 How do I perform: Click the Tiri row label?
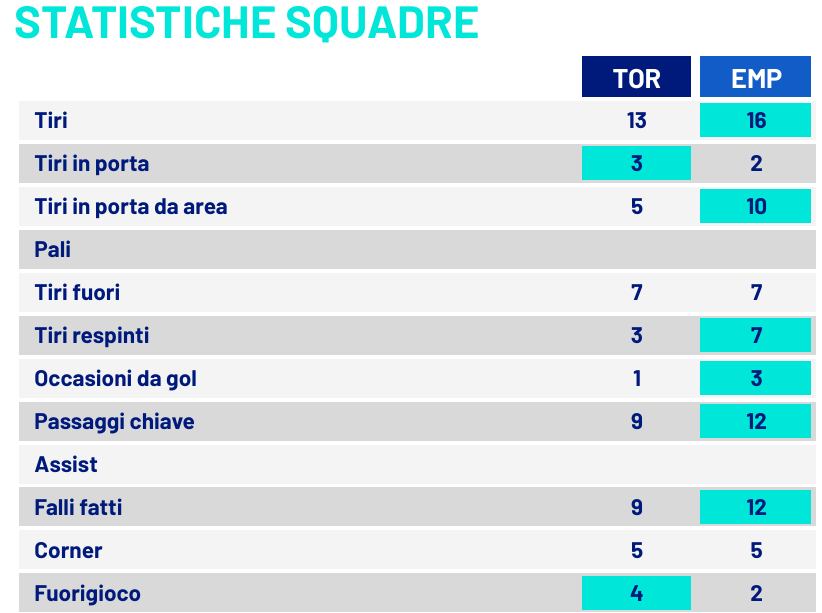[x=51, y=121]
